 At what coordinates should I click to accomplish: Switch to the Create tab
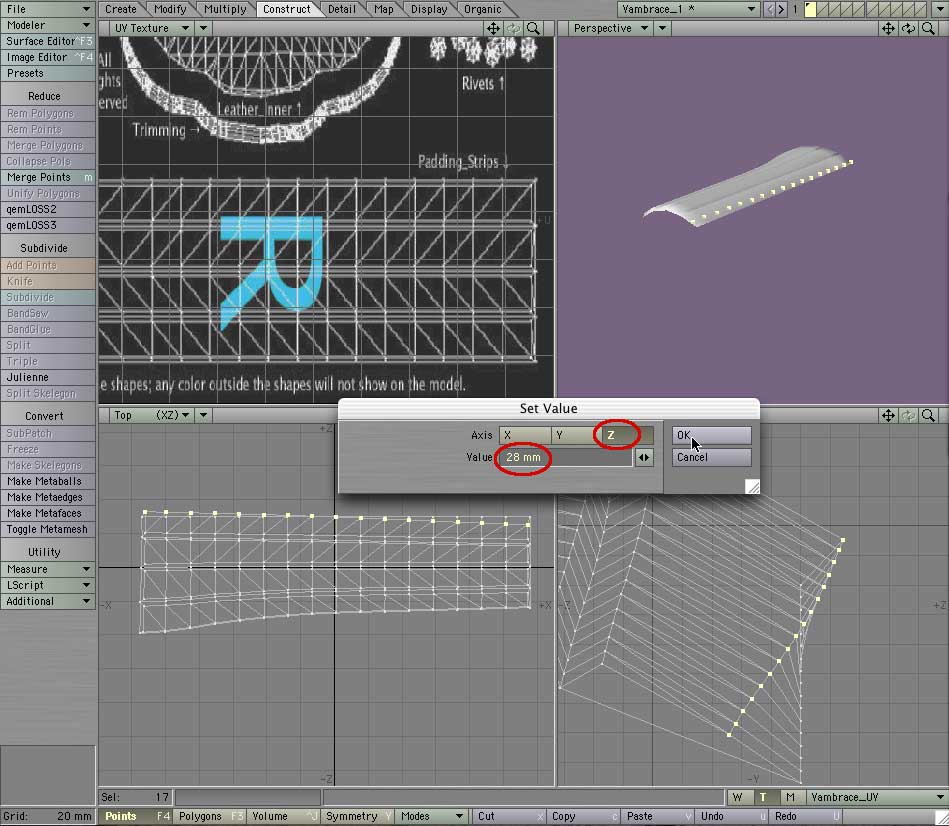pos(120,9)
